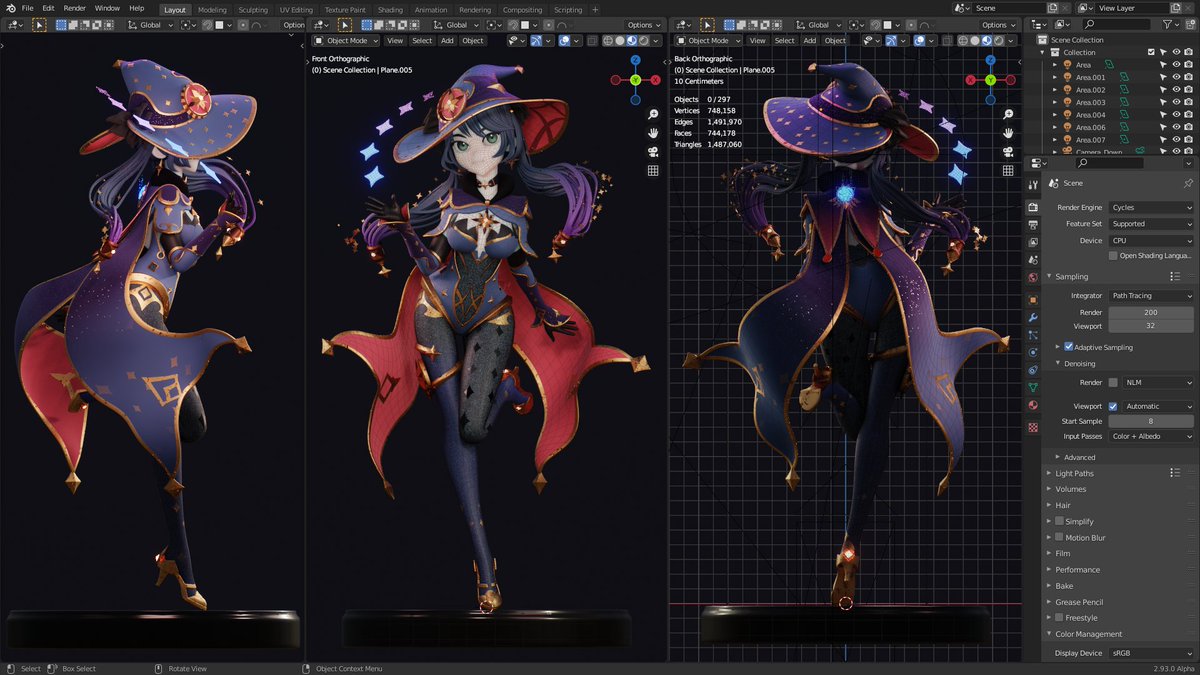Open the Output properties tab icon

pos(1033,224)
